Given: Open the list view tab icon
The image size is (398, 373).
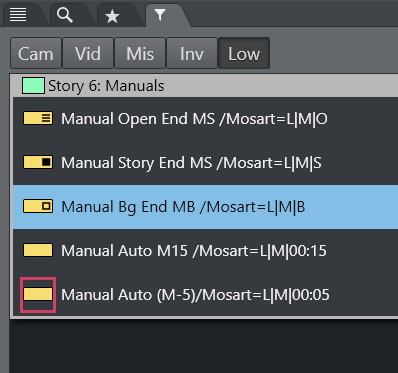Looking at the screenshot, I should coord(18,15).
